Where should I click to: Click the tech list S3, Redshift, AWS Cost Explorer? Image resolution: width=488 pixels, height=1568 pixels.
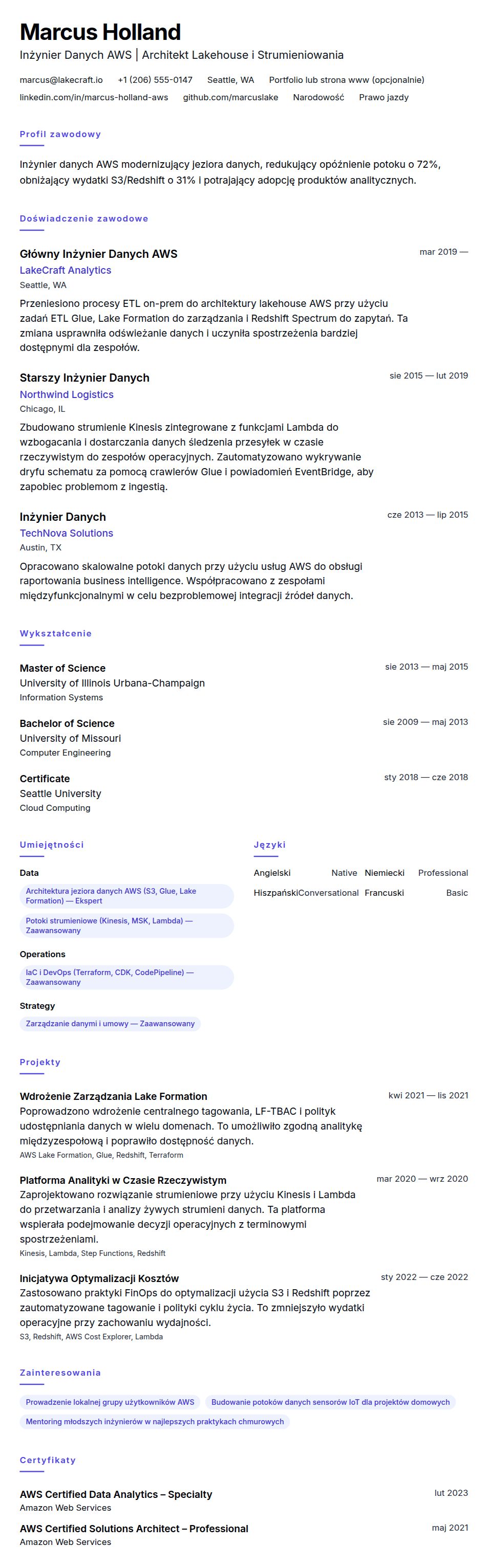tap(91, 1337)
